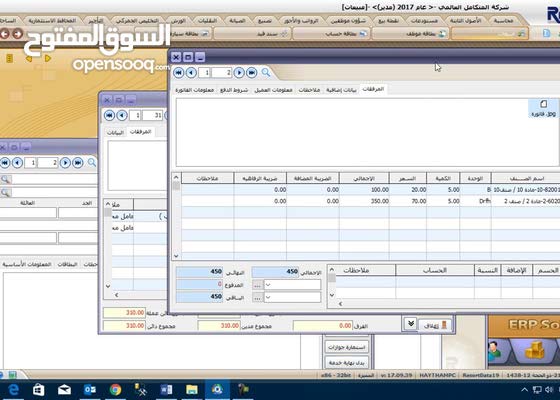This screenshot has height=400, width=560.
Task: Go to the last record in the invoice window
Action: click(251, 73)
